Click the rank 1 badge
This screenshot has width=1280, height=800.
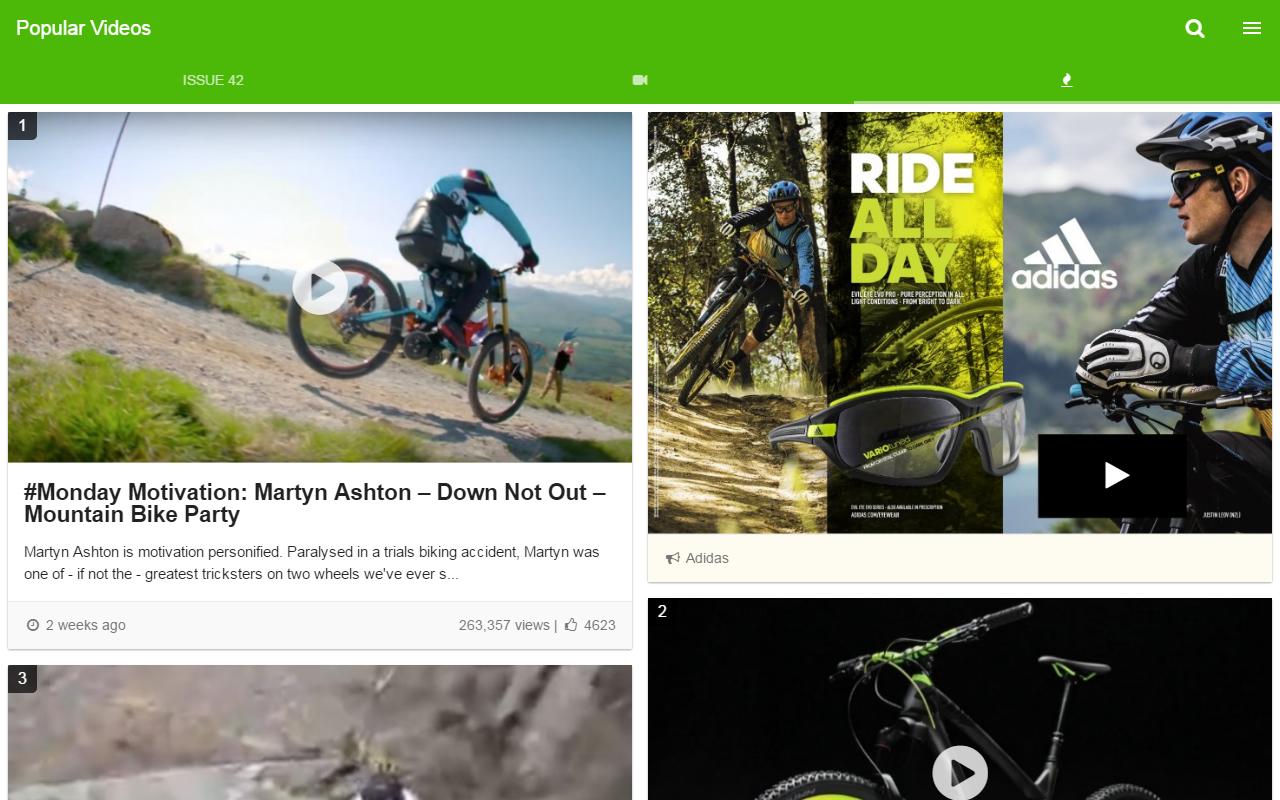click(22, 126)
